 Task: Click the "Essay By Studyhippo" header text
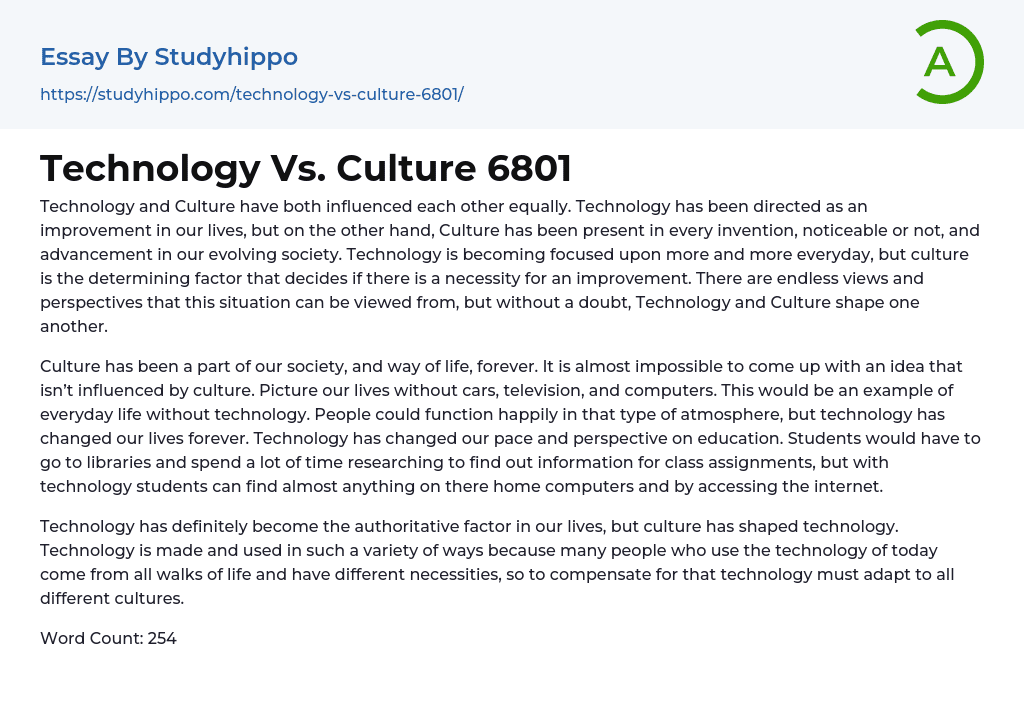(169, 57)
